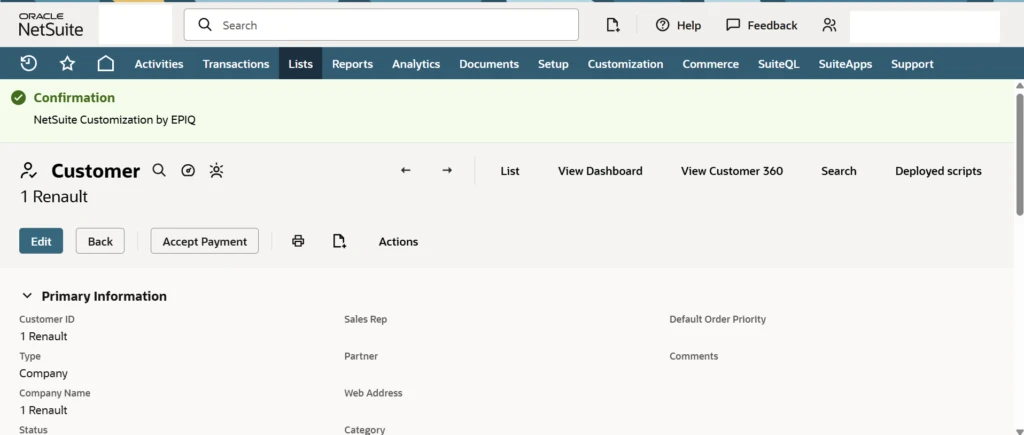The image size is (1024, 435).
Task: Click the 'Default Order Priority' label
Action: click(x=718, y=319)
